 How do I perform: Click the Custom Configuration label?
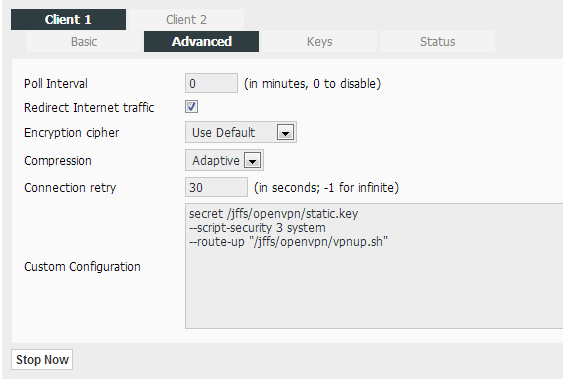(82, 267)
